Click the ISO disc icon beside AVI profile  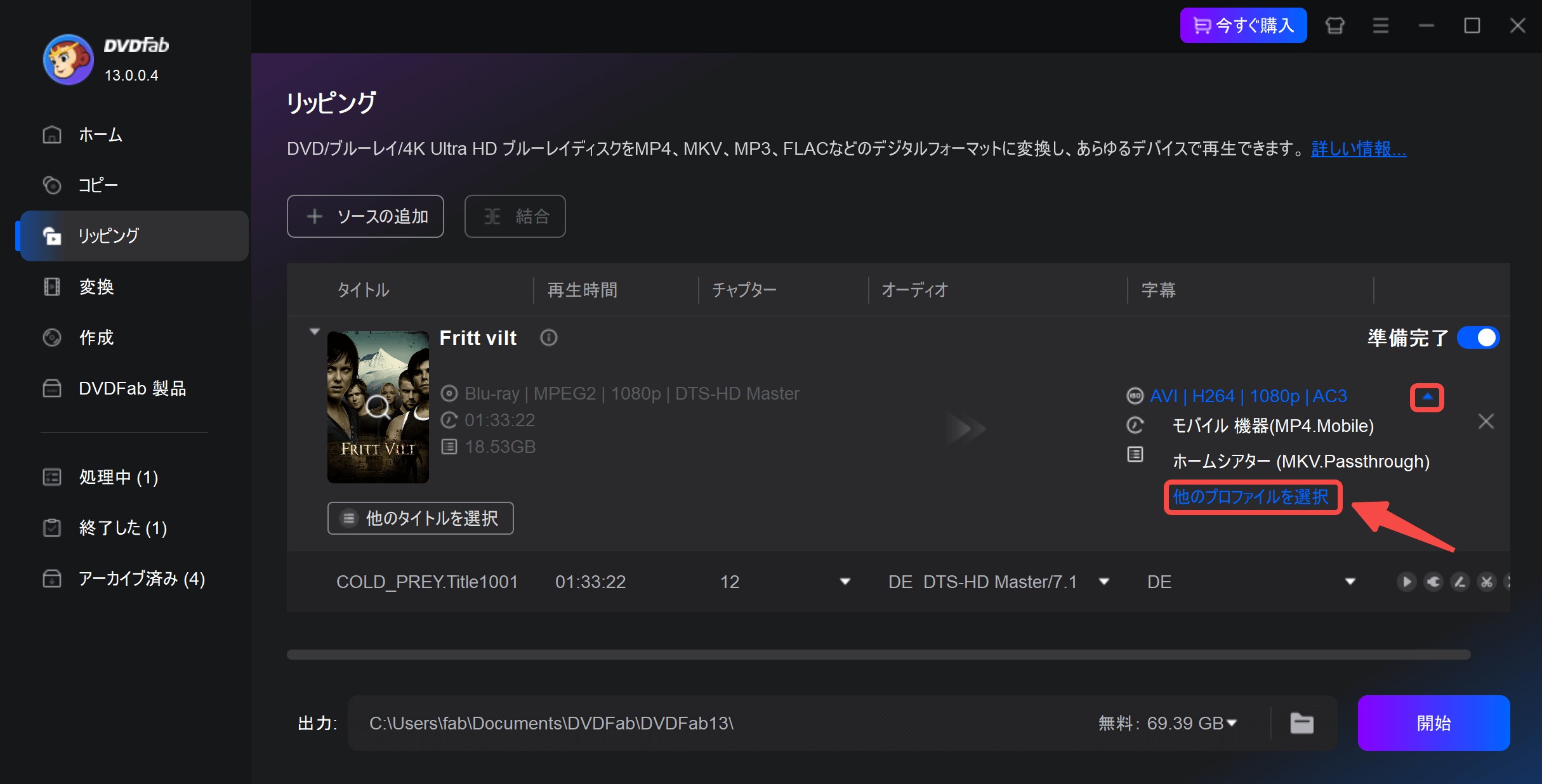pos(1135,396)
